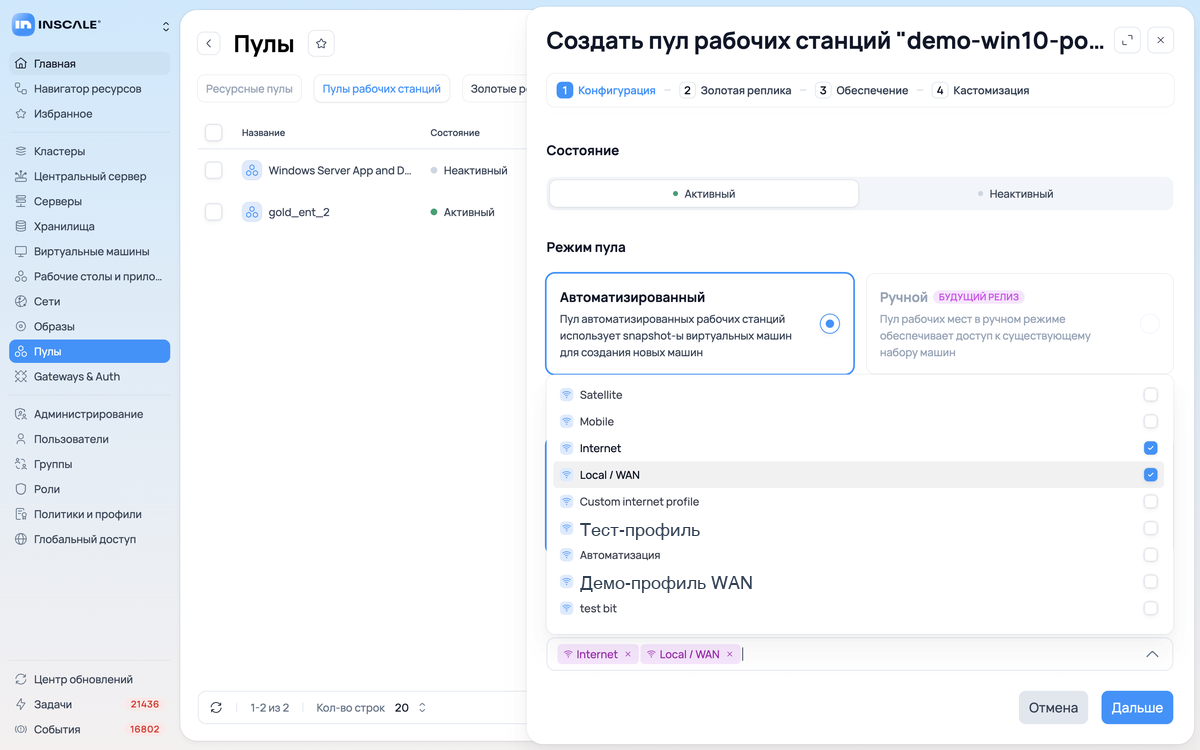Select the Windows Server App row checkbox
This screenshot has height=750, width=1200.
point(213,170)
